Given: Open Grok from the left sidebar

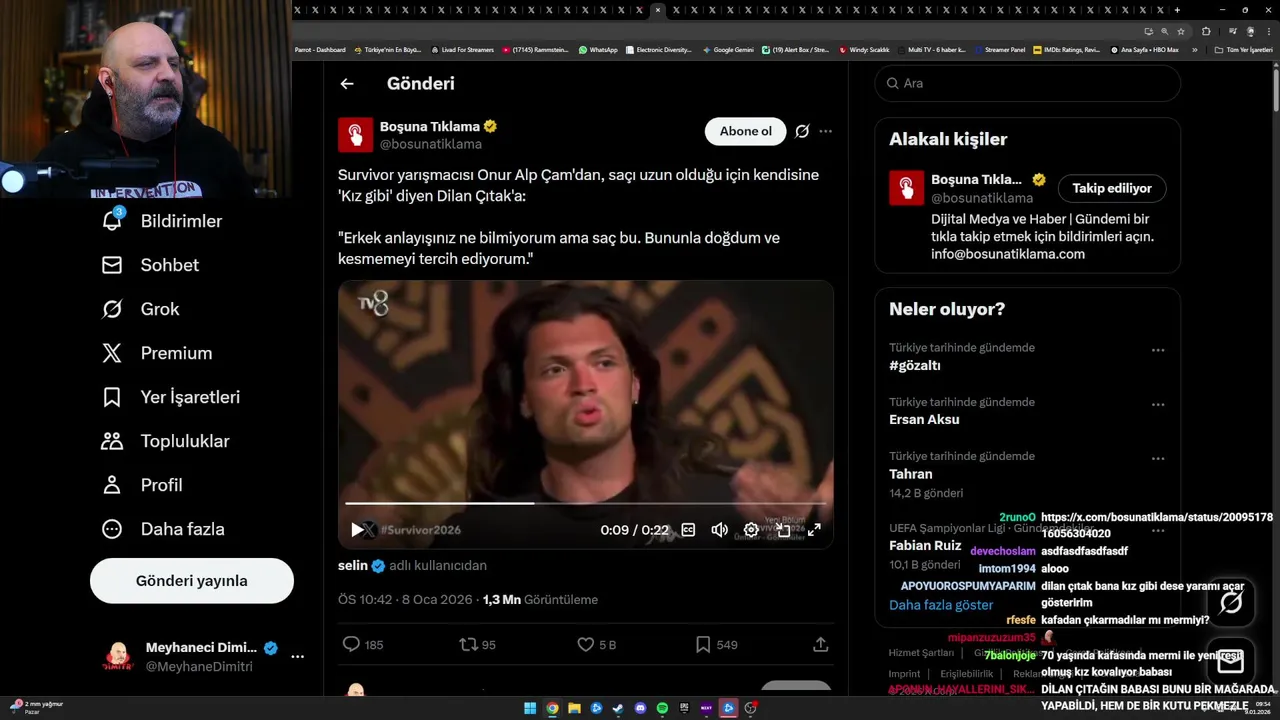Looking at the screenshot, I should click(140, 309).
